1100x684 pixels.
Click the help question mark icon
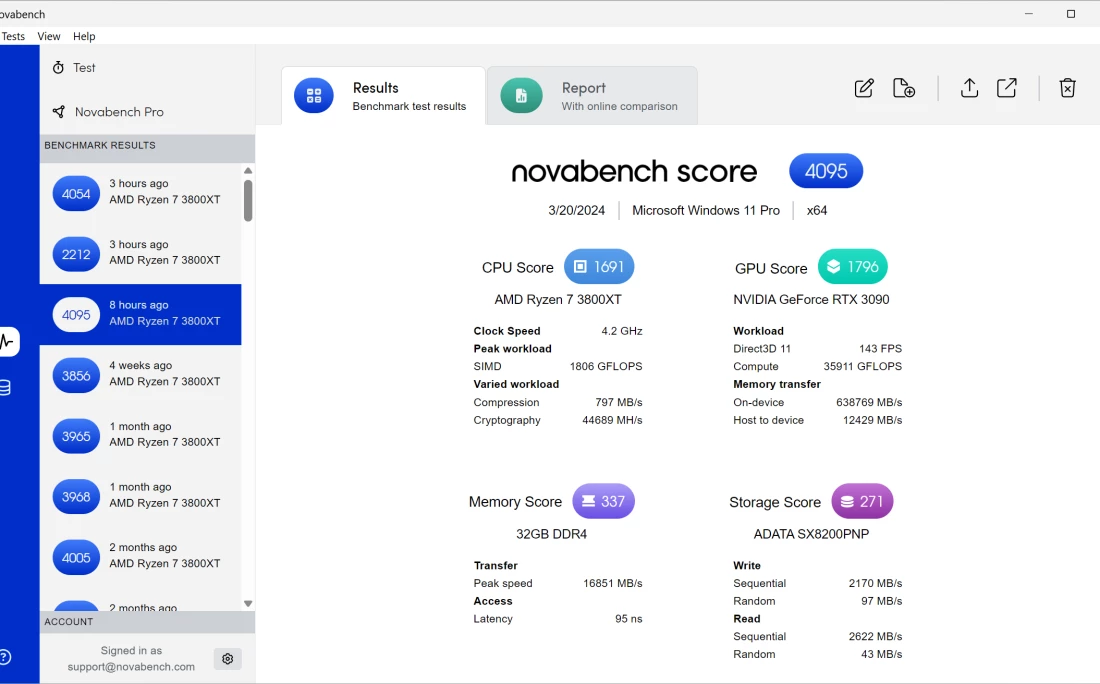coord(5,657)
